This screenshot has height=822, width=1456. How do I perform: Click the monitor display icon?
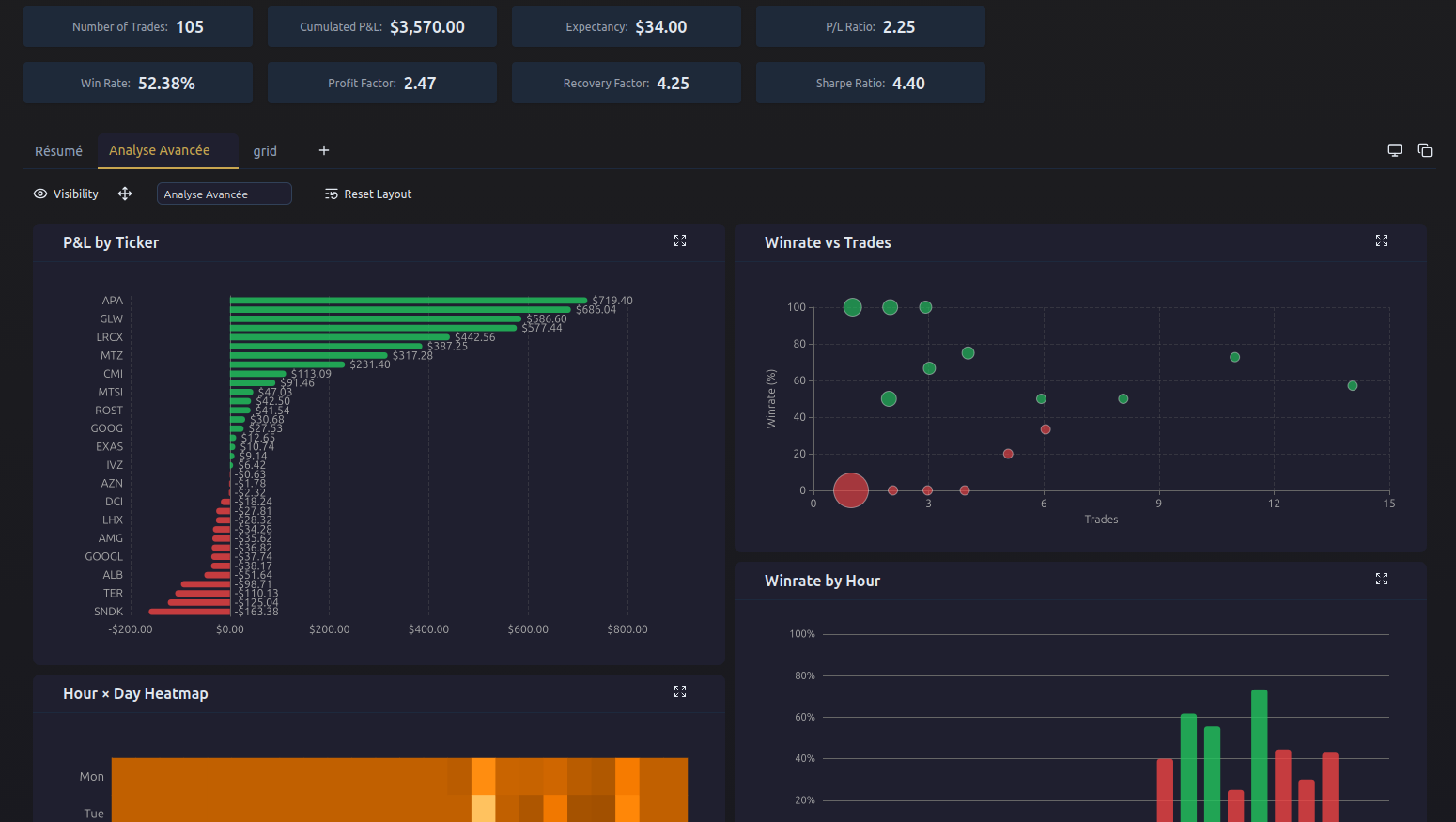(1395, 150)
